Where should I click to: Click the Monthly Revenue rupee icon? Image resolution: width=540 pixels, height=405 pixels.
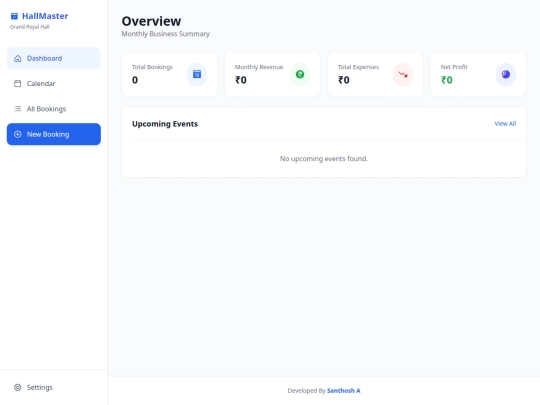click(x=300, y=74)
